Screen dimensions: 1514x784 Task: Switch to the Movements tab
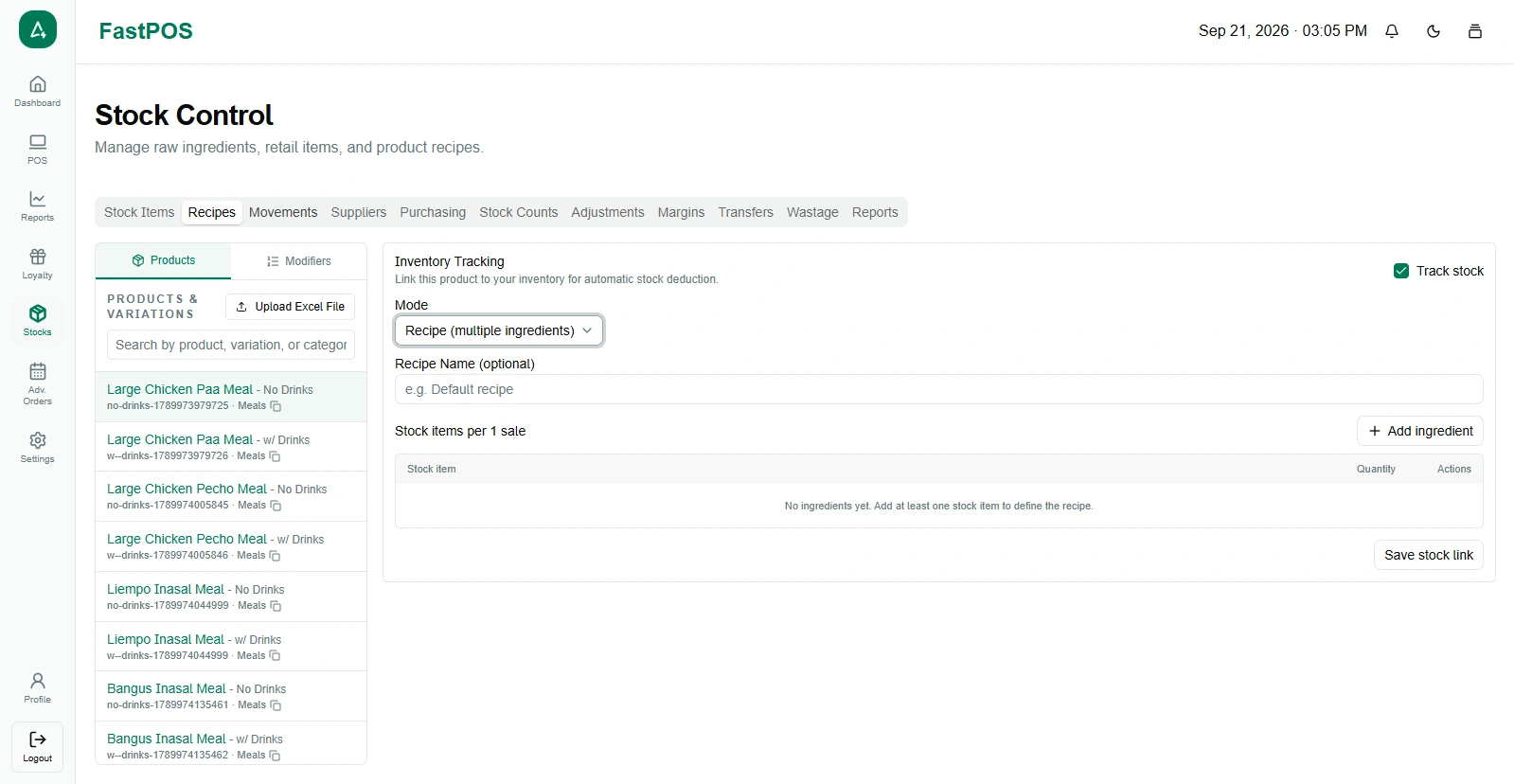pyautogui.click(x=283, y=212)
